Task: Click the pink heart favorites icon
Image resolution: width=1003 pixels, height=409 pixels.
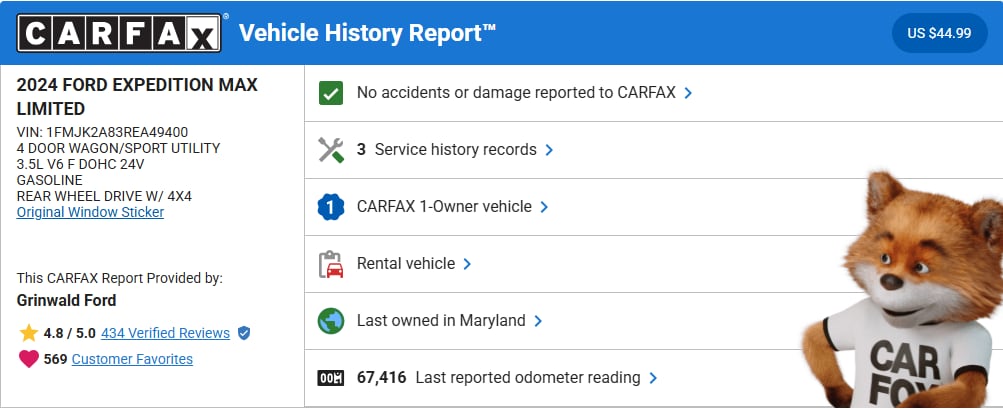Action: click(x=28, y=359)
